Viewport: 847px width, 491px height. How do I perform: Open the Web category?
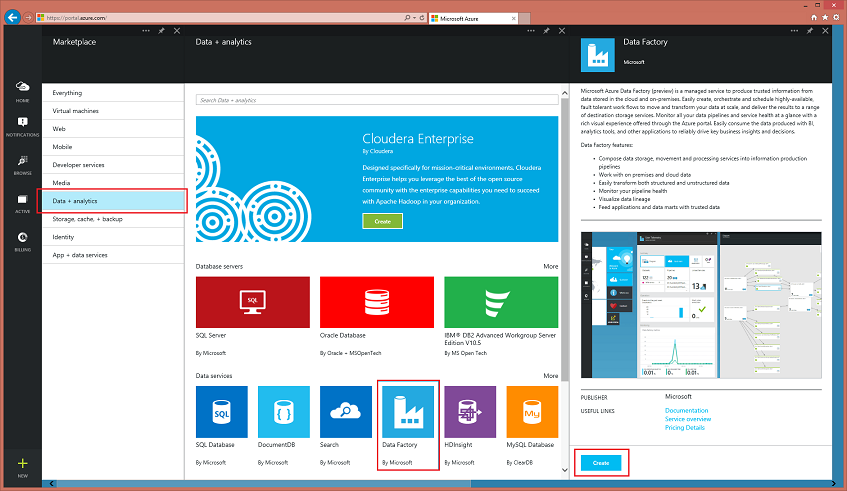tap(113, 129)
